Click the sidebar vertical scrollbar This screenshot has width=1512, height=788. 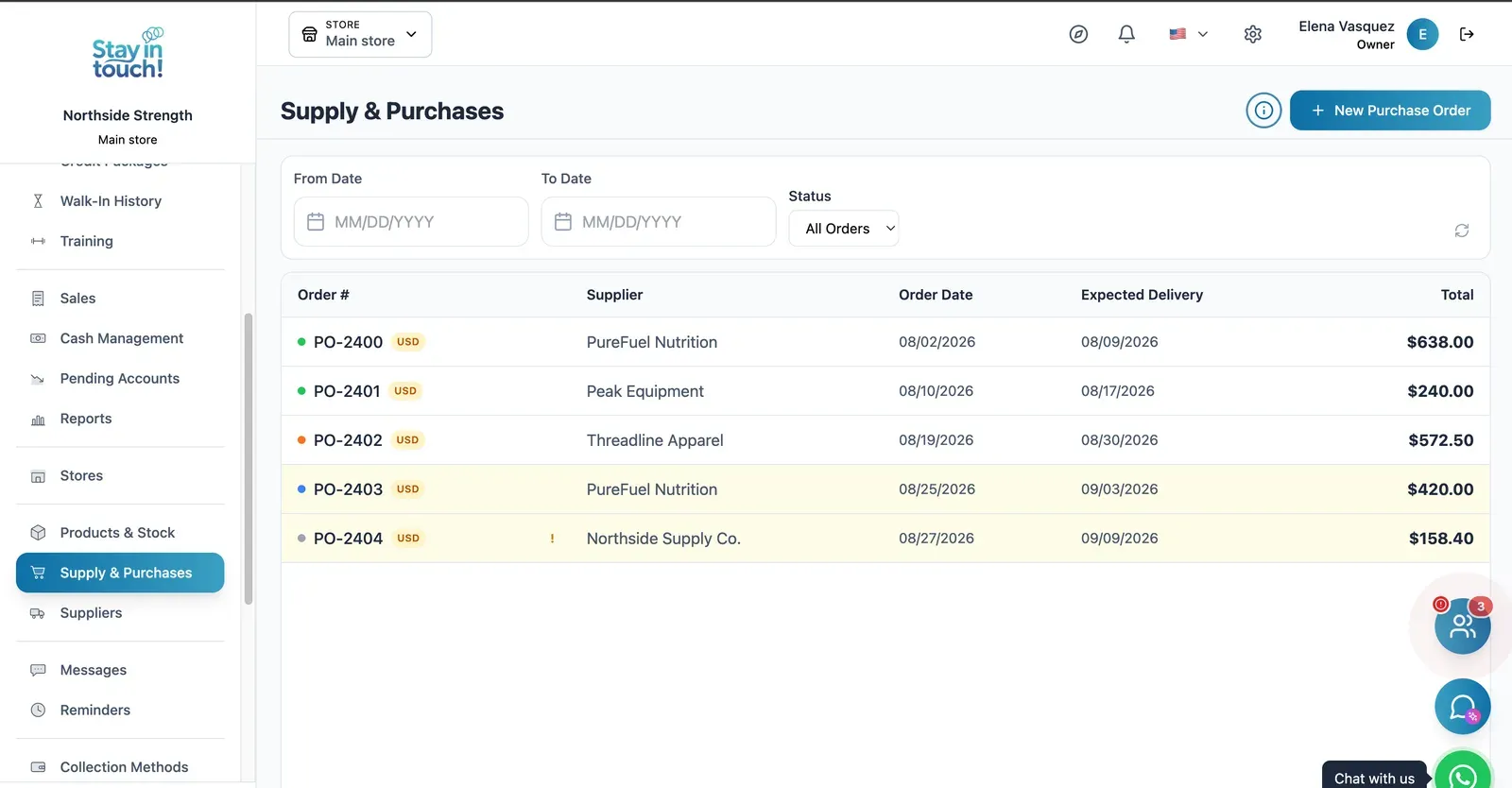point(249,459)
